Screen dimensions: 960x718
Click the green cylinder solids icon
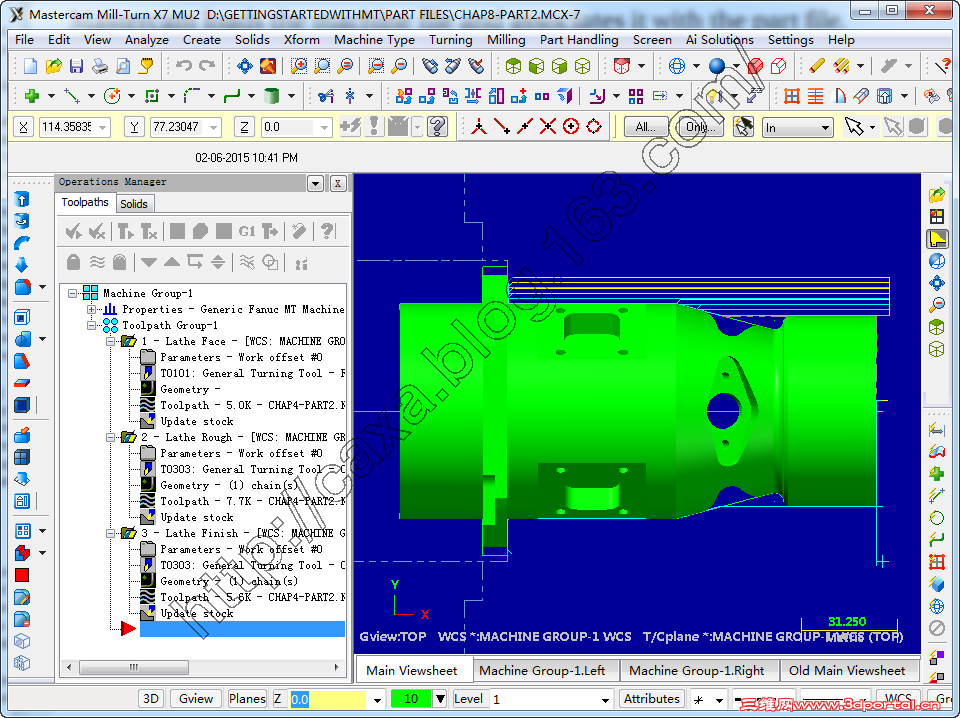coord(271,95)
